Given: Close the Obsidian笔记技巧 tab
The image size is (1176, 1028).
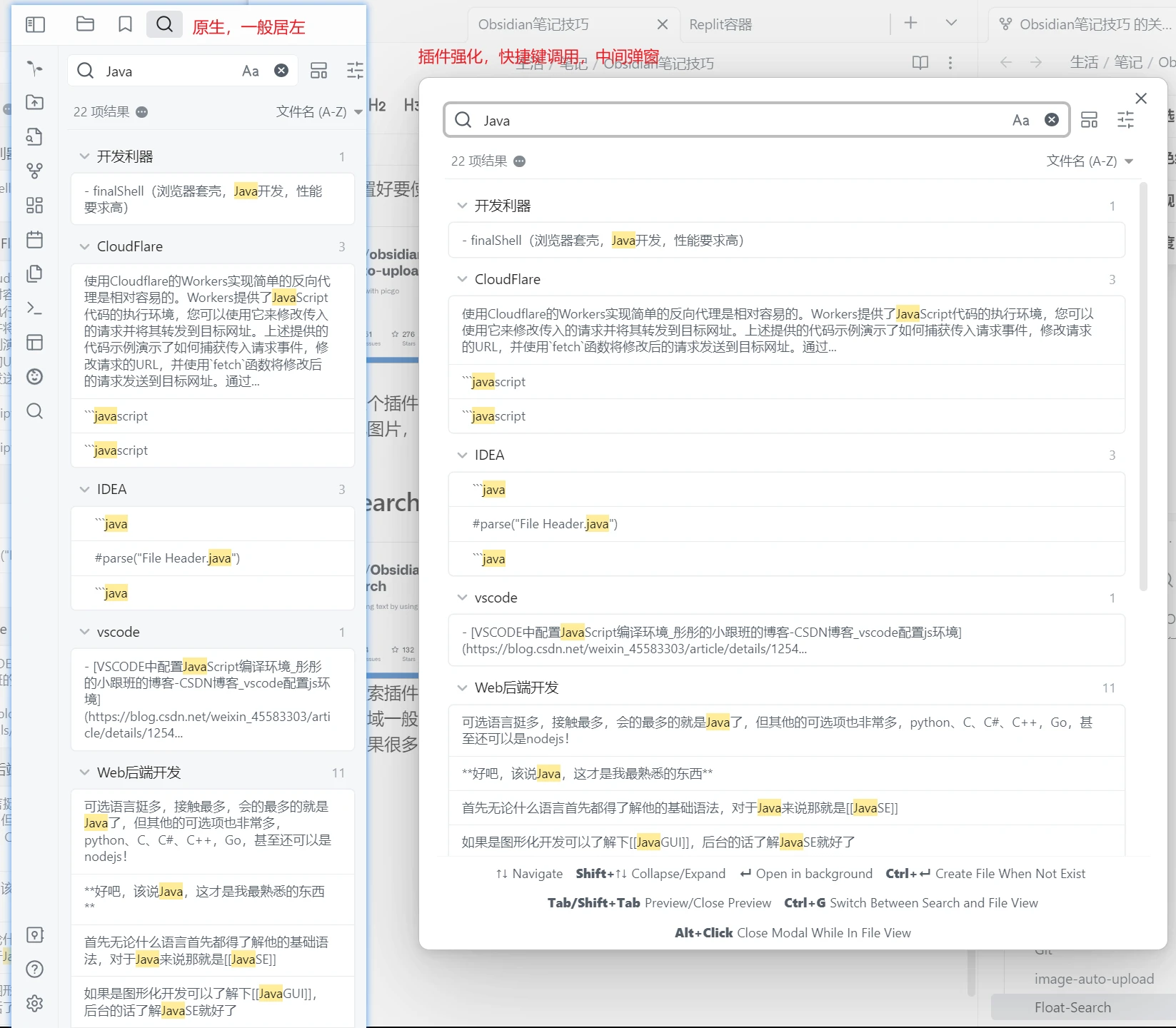Looking at the screenshot, I should [x=662, y=24].
